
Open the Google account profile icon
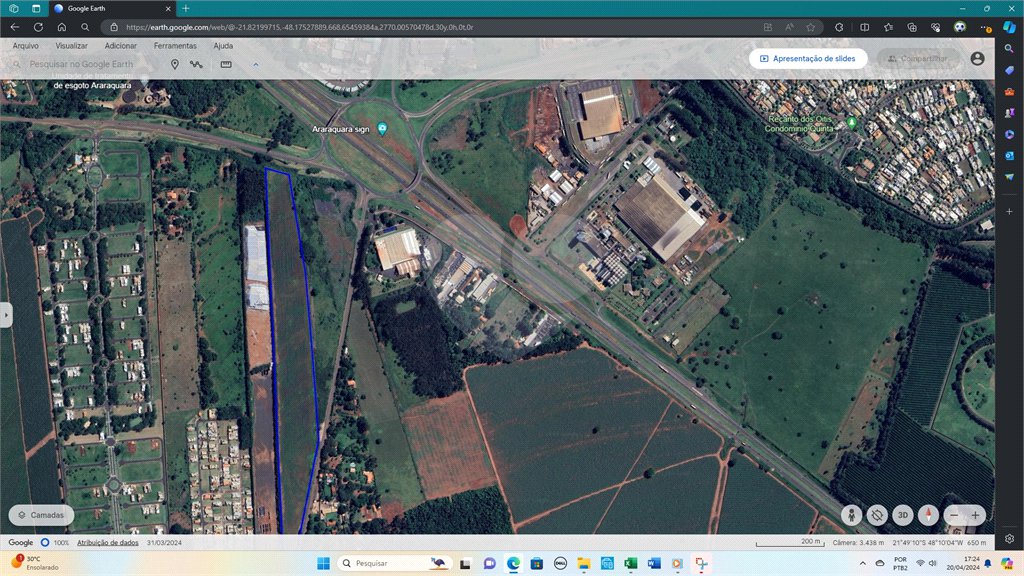(977, 58)
